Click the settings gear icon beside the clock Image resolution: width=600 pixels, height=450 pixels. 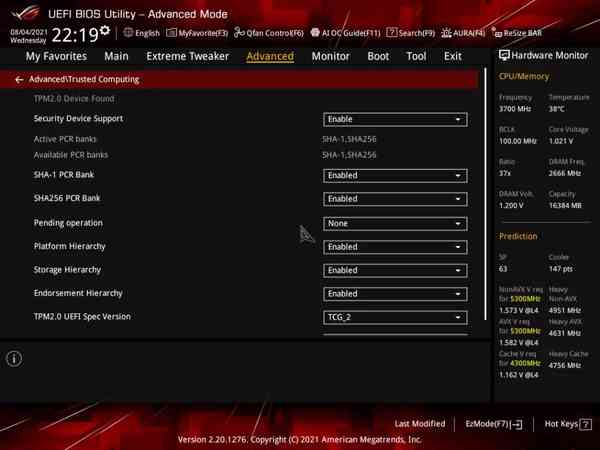105,32
